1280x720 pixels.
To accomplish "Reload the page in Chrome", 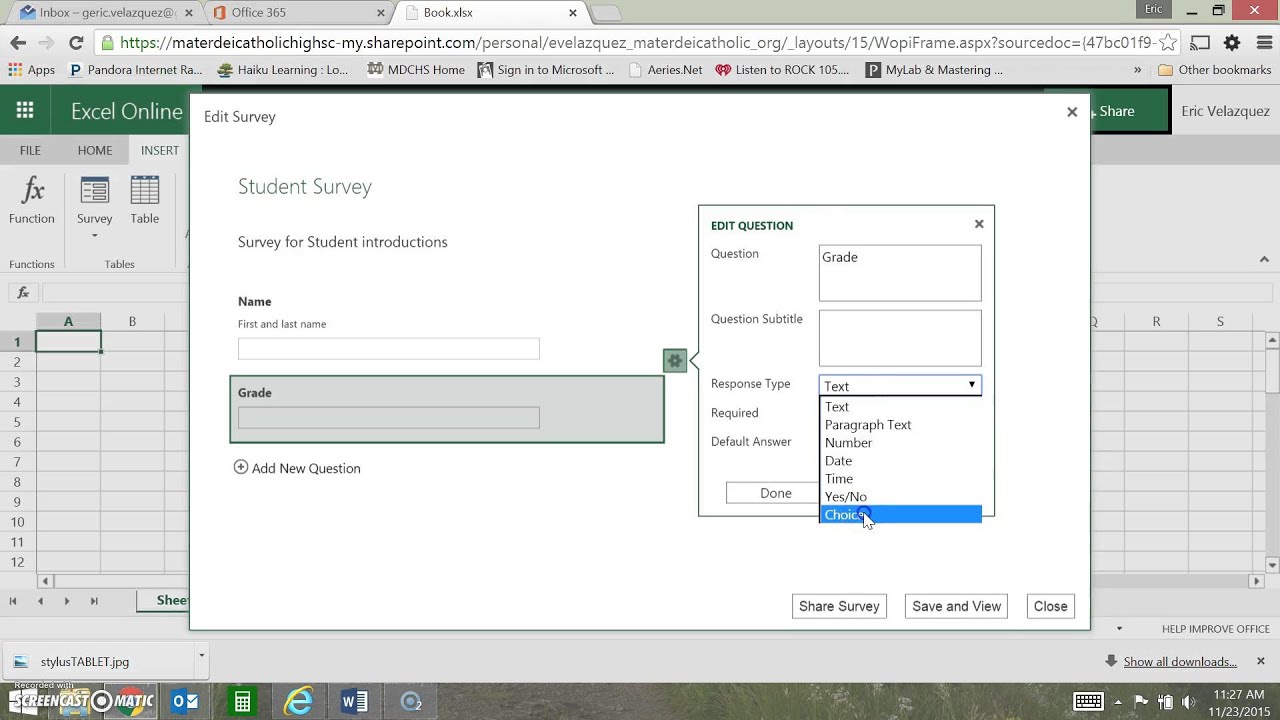I will tap(76, 43).
